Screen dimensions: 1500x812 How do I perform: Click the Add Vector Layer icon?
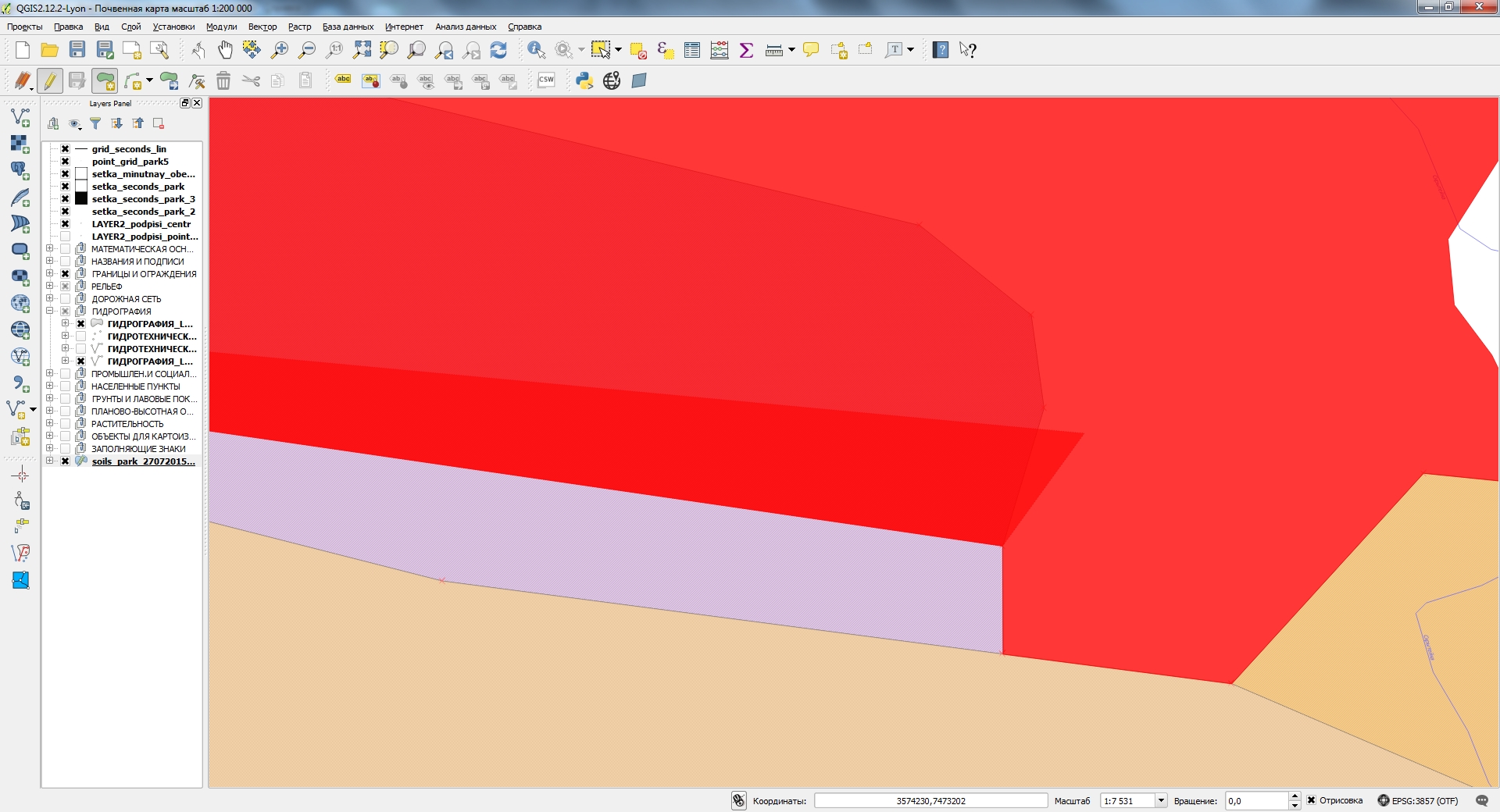(20, 116)
